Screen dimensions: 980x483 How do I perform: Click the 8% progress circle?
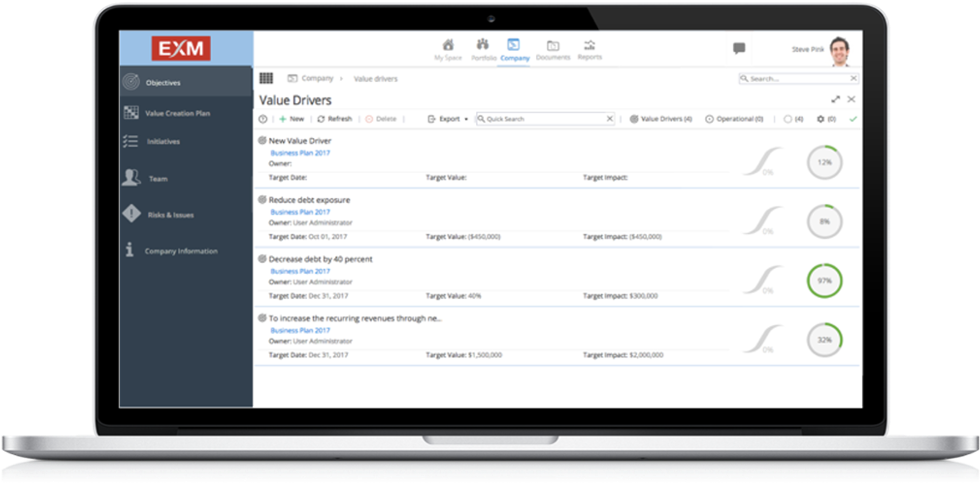[824, 221]
